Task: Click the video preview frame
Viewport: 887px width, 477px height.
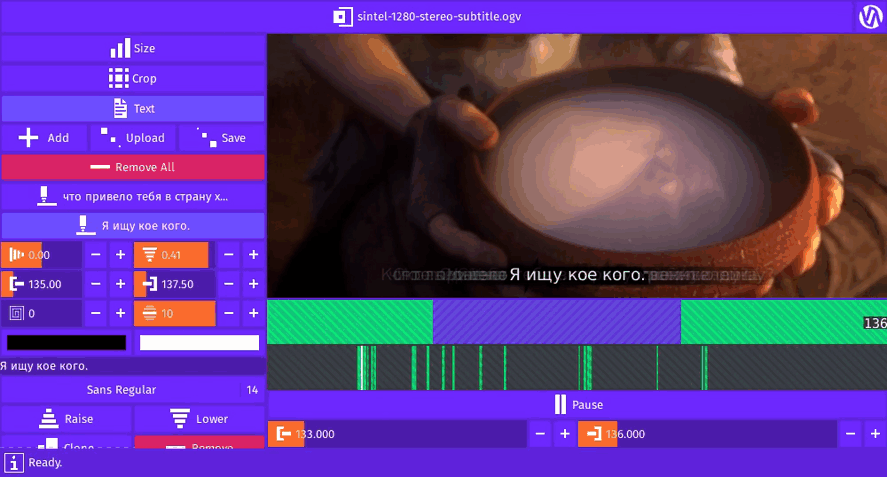Action: 577,166
